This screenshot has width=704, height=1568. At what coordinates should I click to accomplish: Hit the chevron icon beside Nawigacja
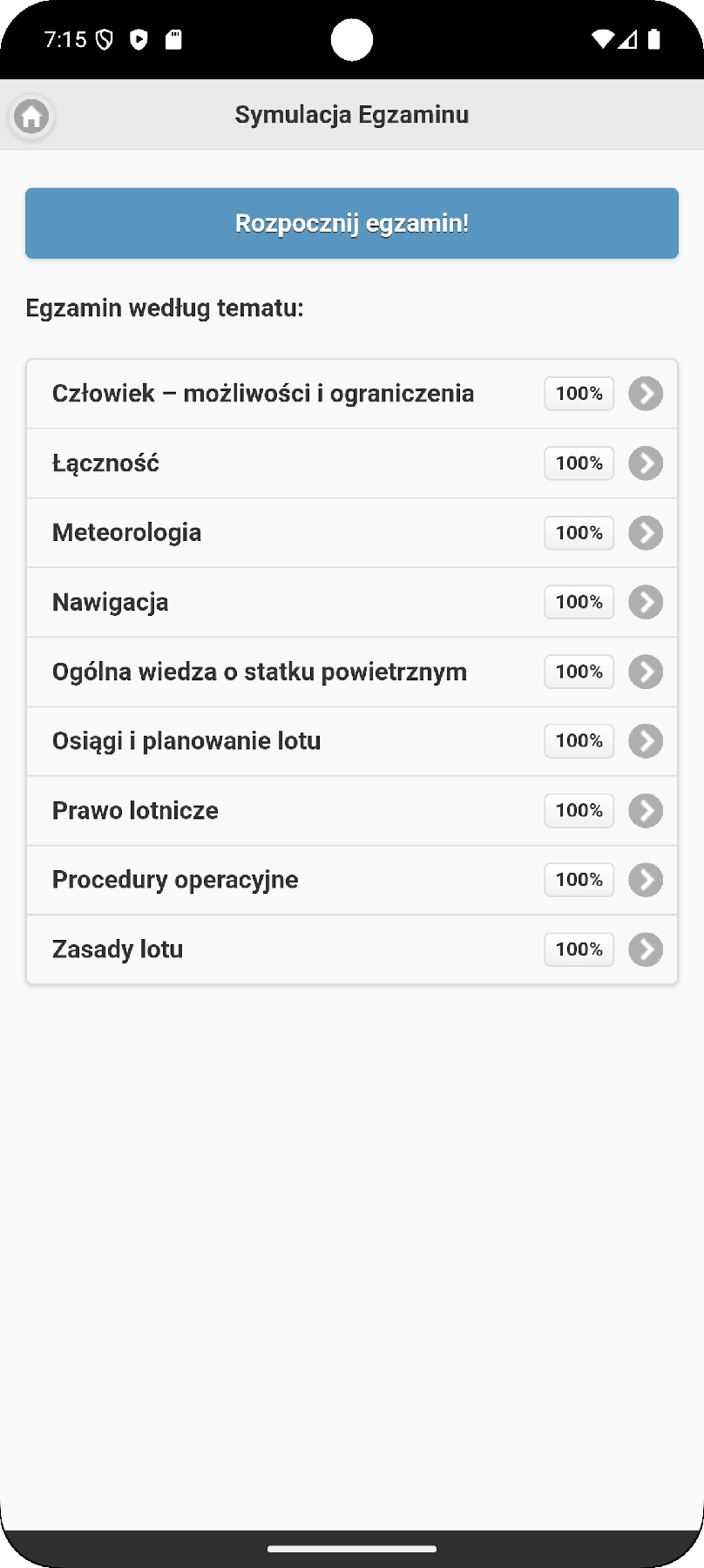coord(646,602)
